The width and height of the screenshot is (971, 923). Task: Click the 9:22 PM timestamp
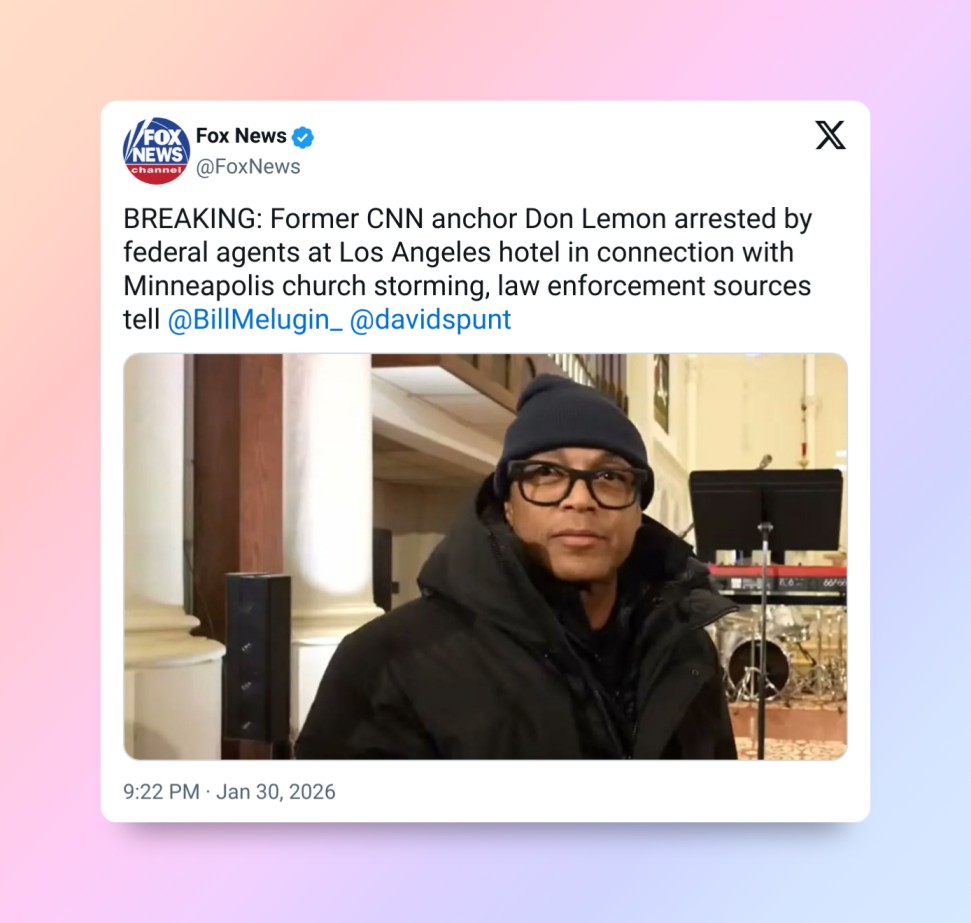click(161, 792)
